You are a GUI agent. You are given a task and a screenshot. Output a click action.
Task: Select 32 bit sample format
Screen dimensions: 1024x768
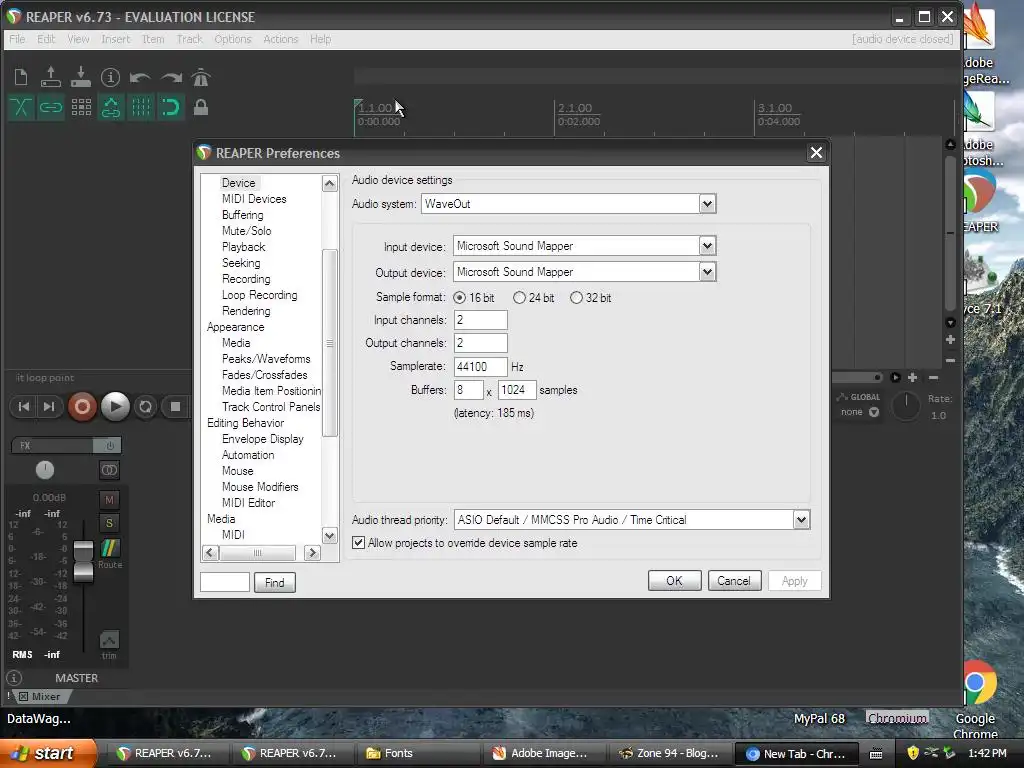coord(576,298)
